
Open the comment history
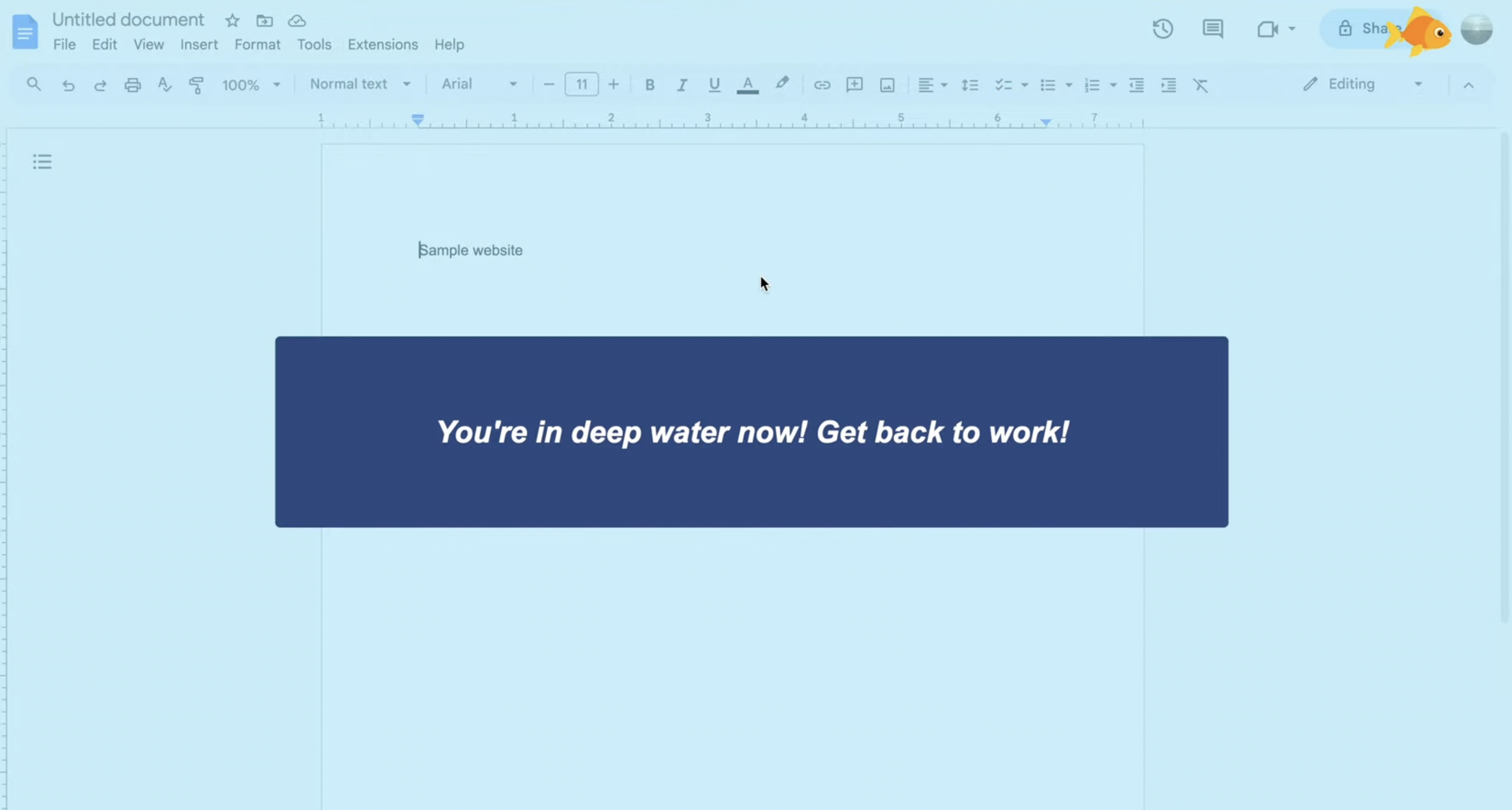tap(1213, 29)
